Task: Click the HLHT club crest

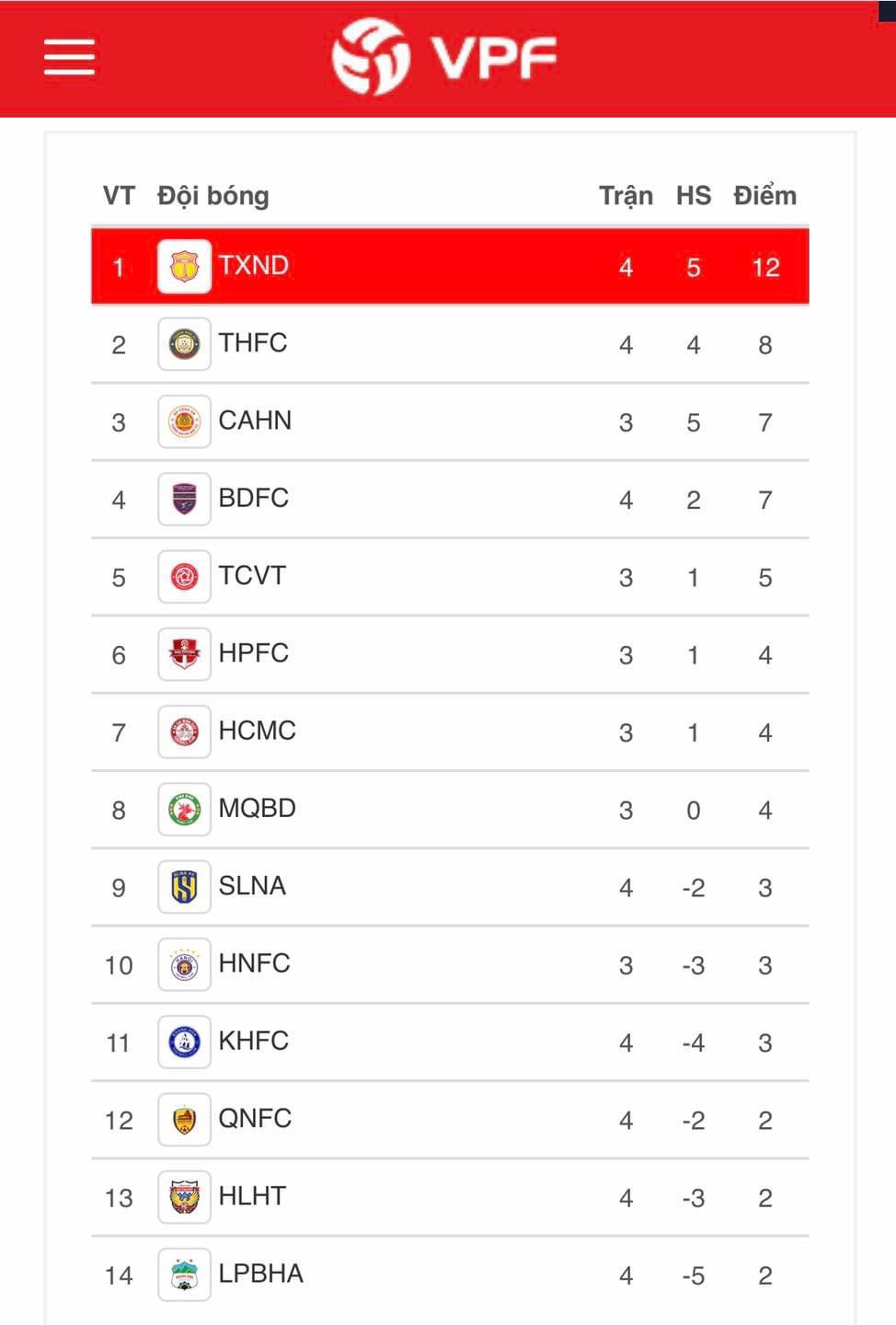Action: click(x=184, y=1197)
